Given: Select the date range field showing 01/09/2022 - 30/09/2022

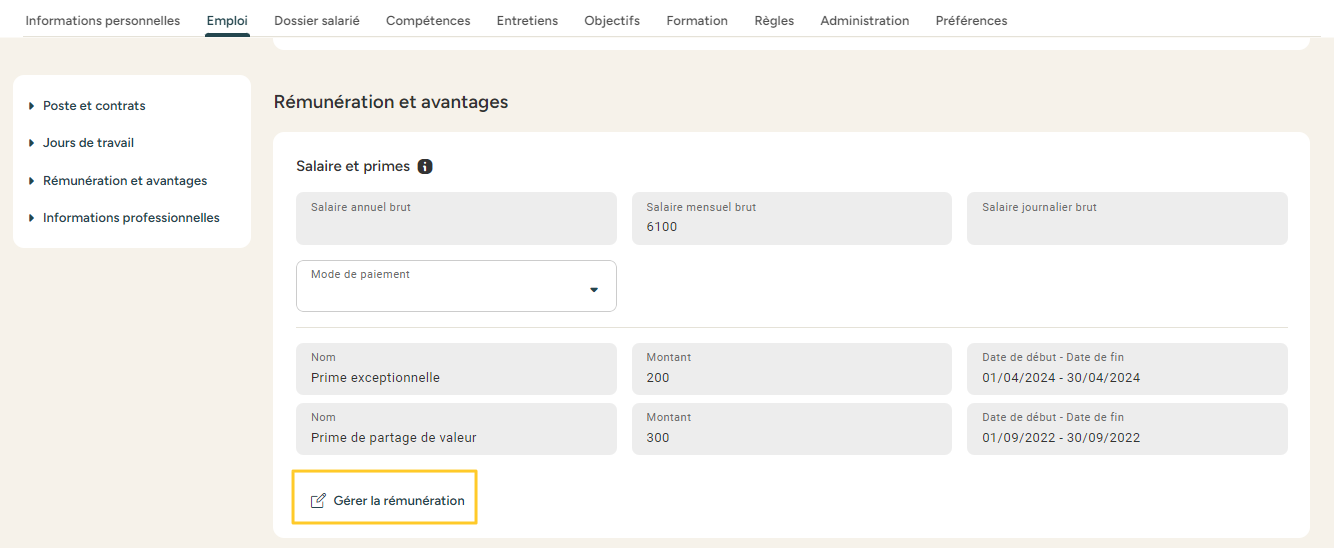Looking at the screenshot, I should (1126, 429).
